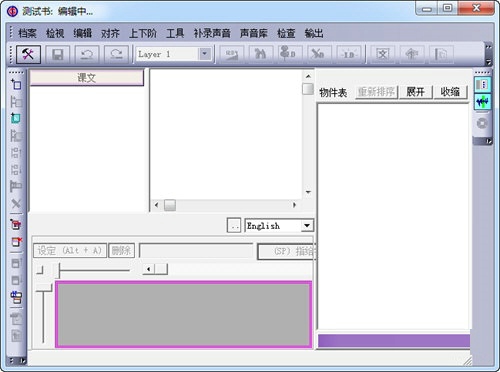The width and height of the screenshot is (500, 372).
Task: Click the scroll down arrow of text area
Action: tap(308, 192)
